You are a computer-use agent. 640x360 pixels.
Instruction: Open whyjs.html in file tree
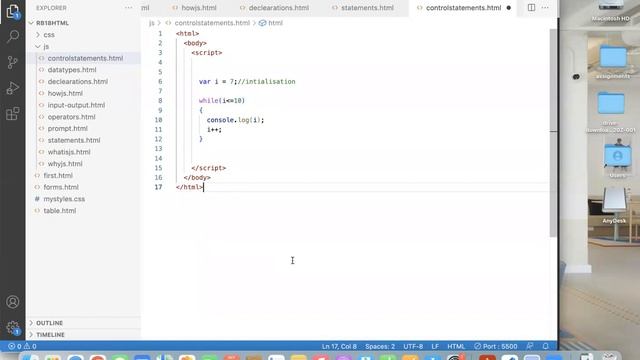[65, 164]
